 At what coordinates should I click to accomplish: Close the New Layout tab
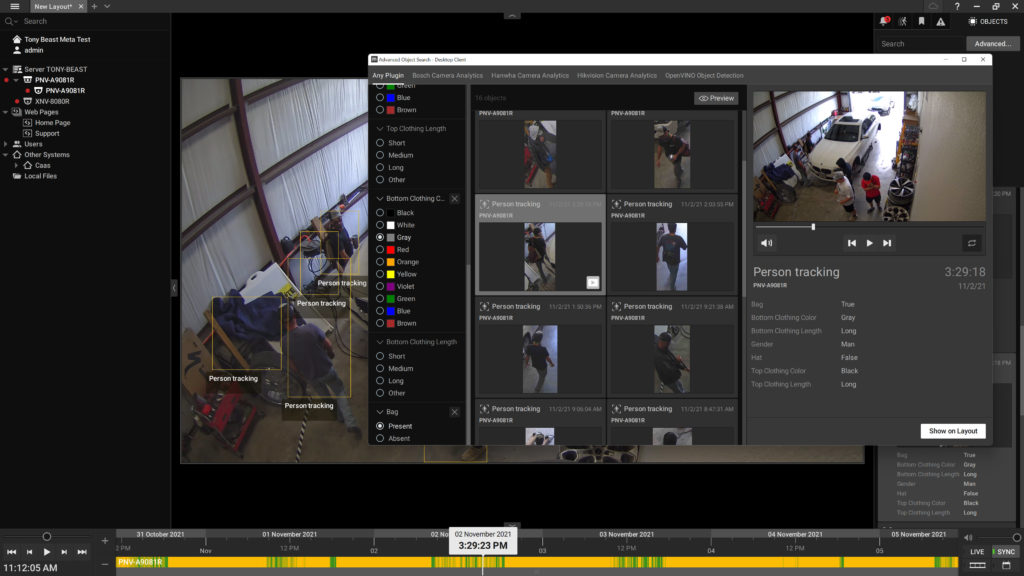click(x=81, y=6)
